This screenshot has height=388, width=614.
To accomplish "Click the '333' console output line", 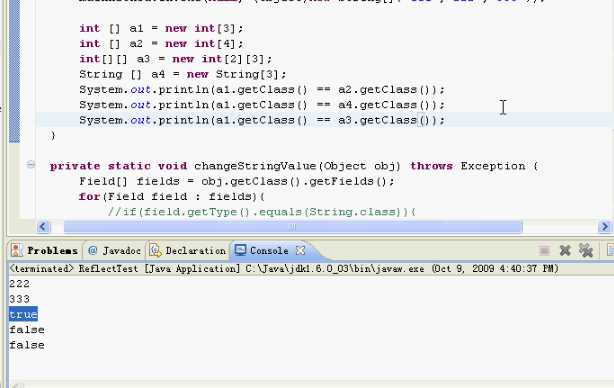I will [x=20, y=299].
